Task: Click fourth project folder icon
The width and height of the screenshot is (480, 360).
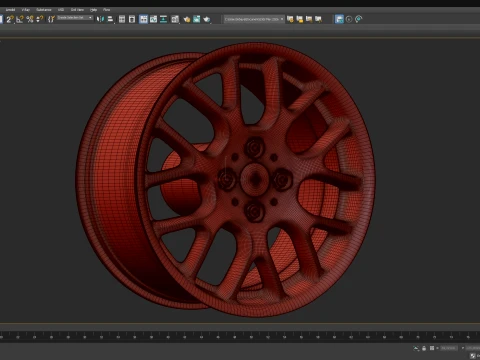Action: (x=319, y=19)
